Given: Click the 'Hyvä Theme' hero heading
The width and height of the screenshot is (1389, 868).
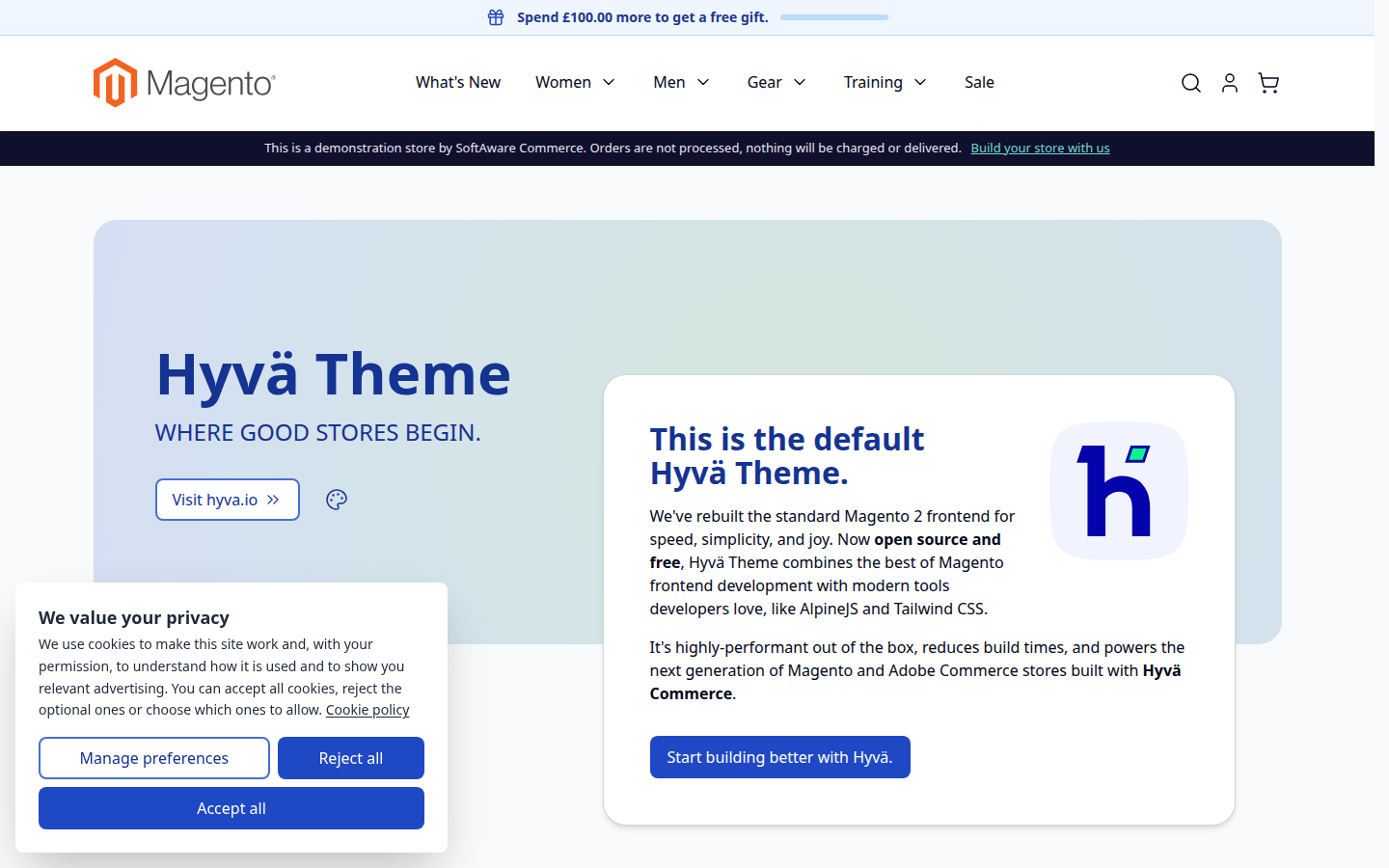Looking at the screenshot, I should 334,374.
